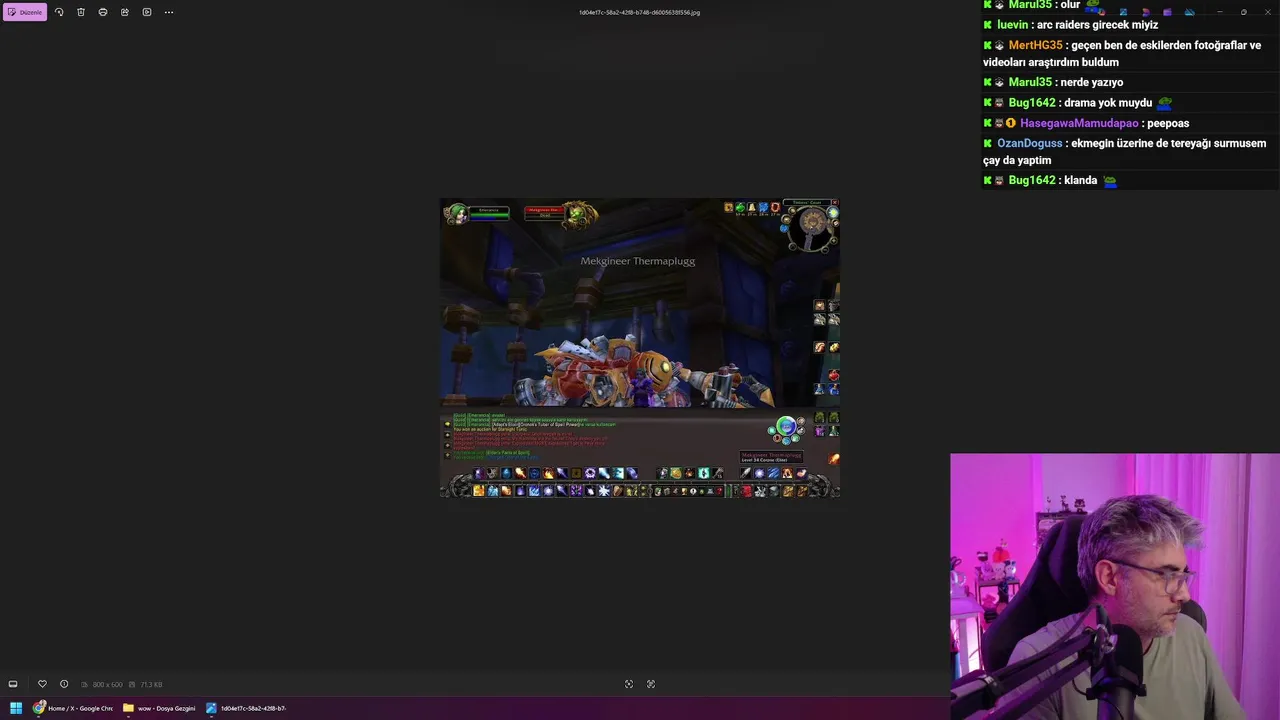Mark the photo as favorite with heart
This screenshot has height=720, width=1280.
pyautogui.click(x=42, y=684)
